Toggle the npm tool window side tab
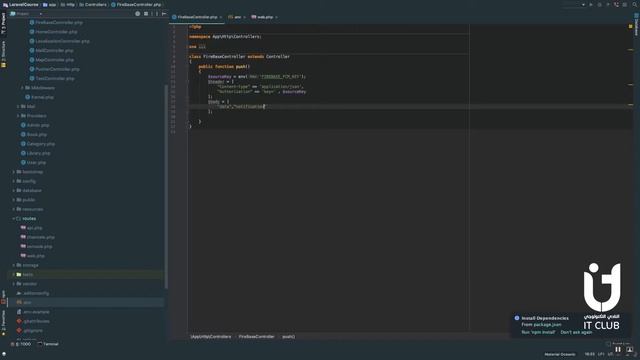The image size is (640, 360). point(3,298)
